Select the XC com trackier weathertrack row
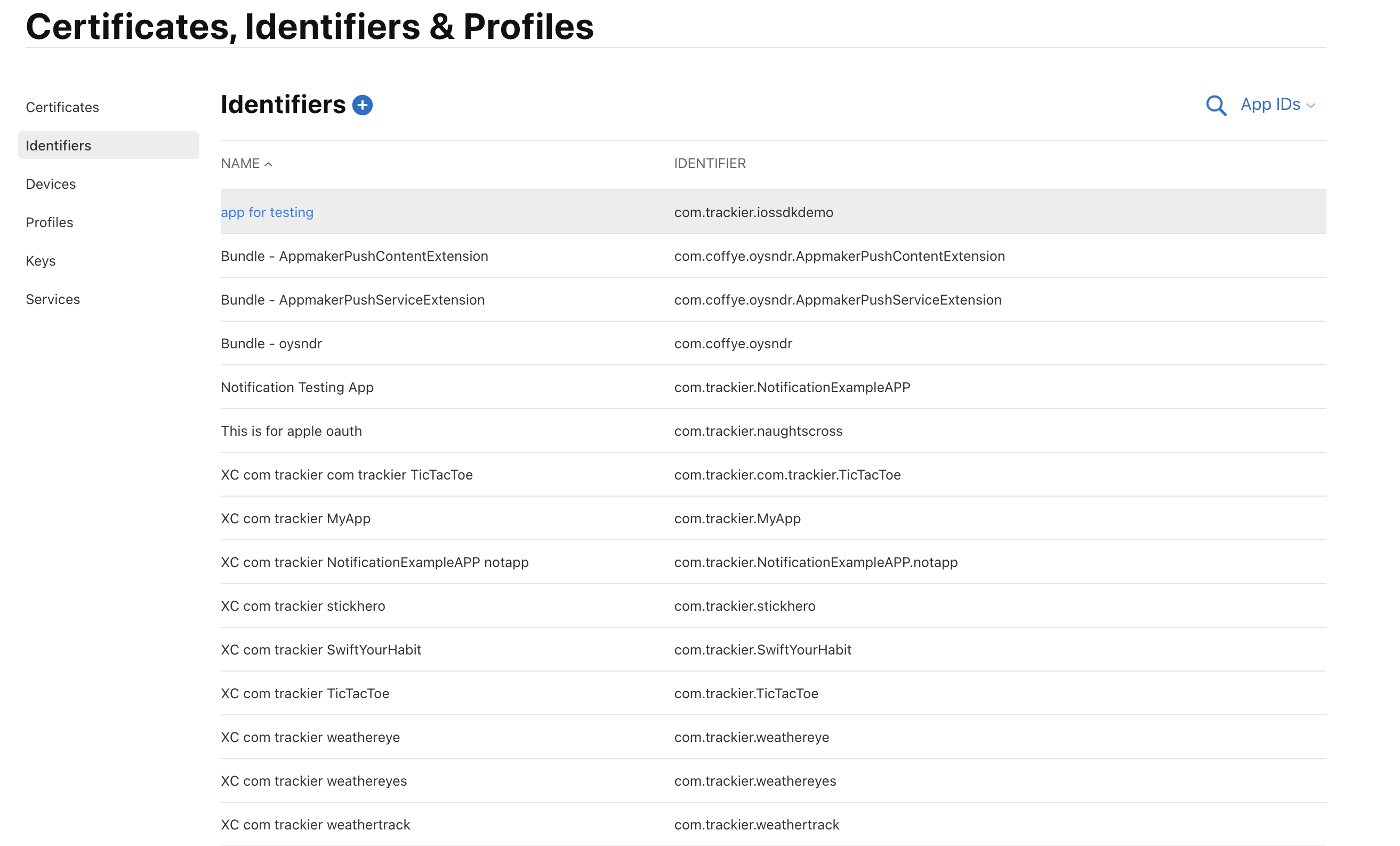Viewport: 1400px width, 846px height. [315, 824]
